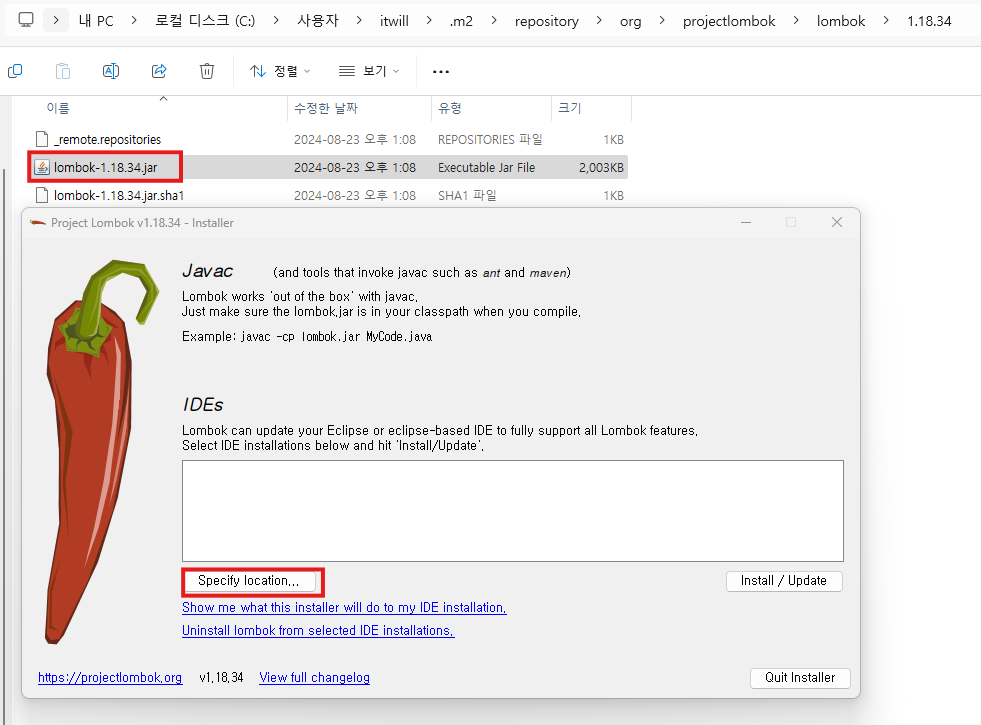Click inside the IDE installations list box

tap(512, 511)
